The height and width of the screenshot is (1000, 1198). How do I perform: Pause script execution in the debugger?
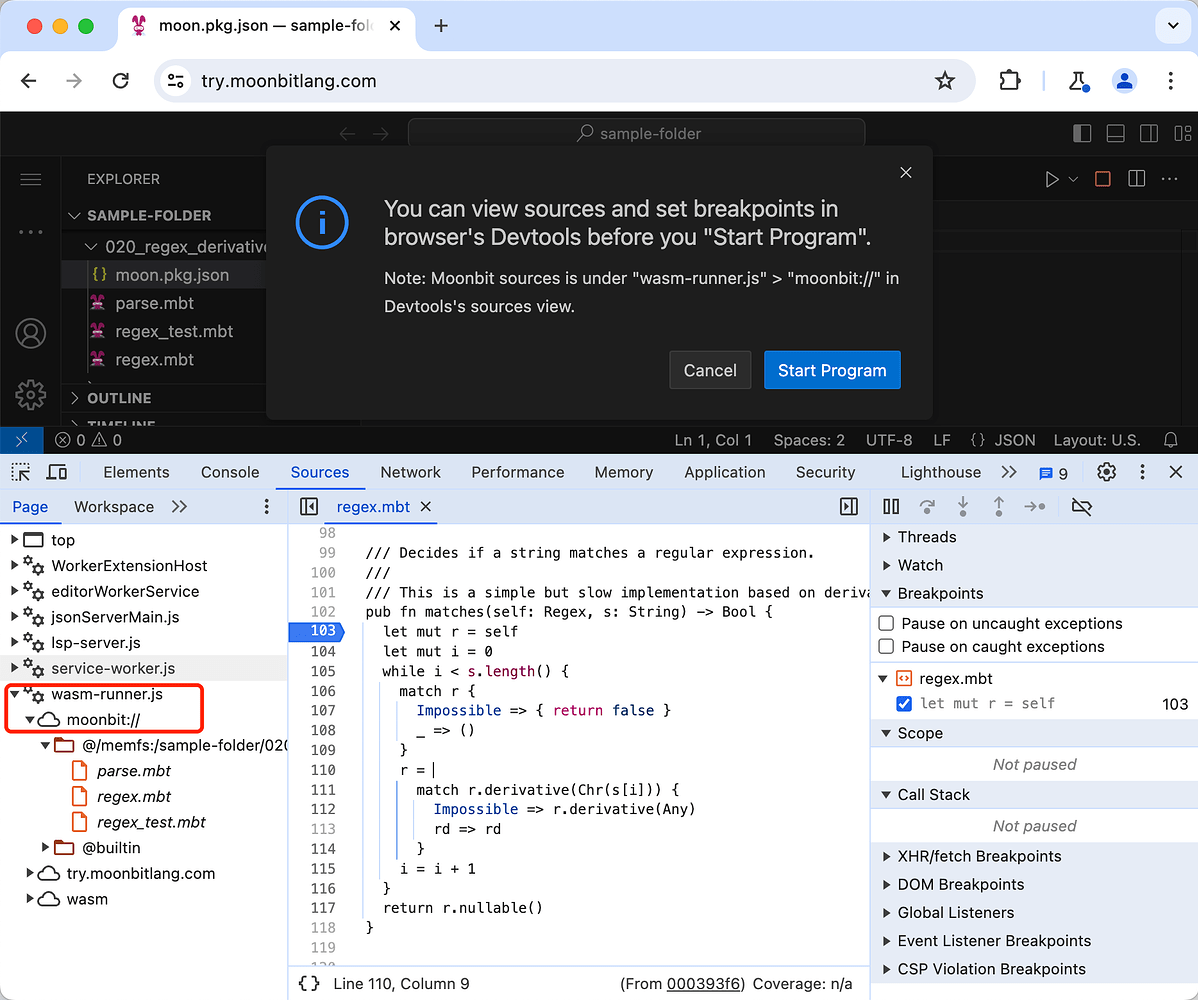[891, 507]
